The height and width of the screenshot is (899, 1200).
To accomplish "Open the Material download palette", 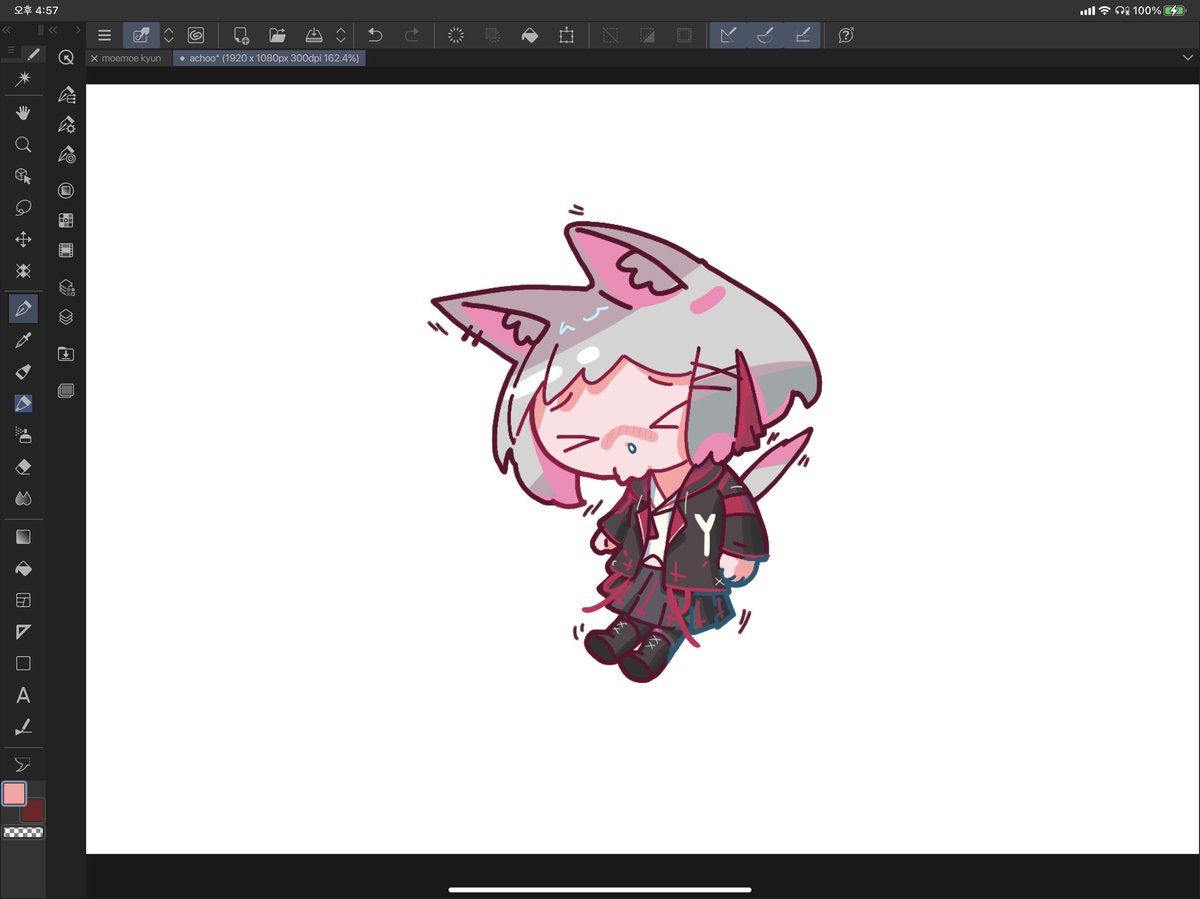I will click(66, 353).
